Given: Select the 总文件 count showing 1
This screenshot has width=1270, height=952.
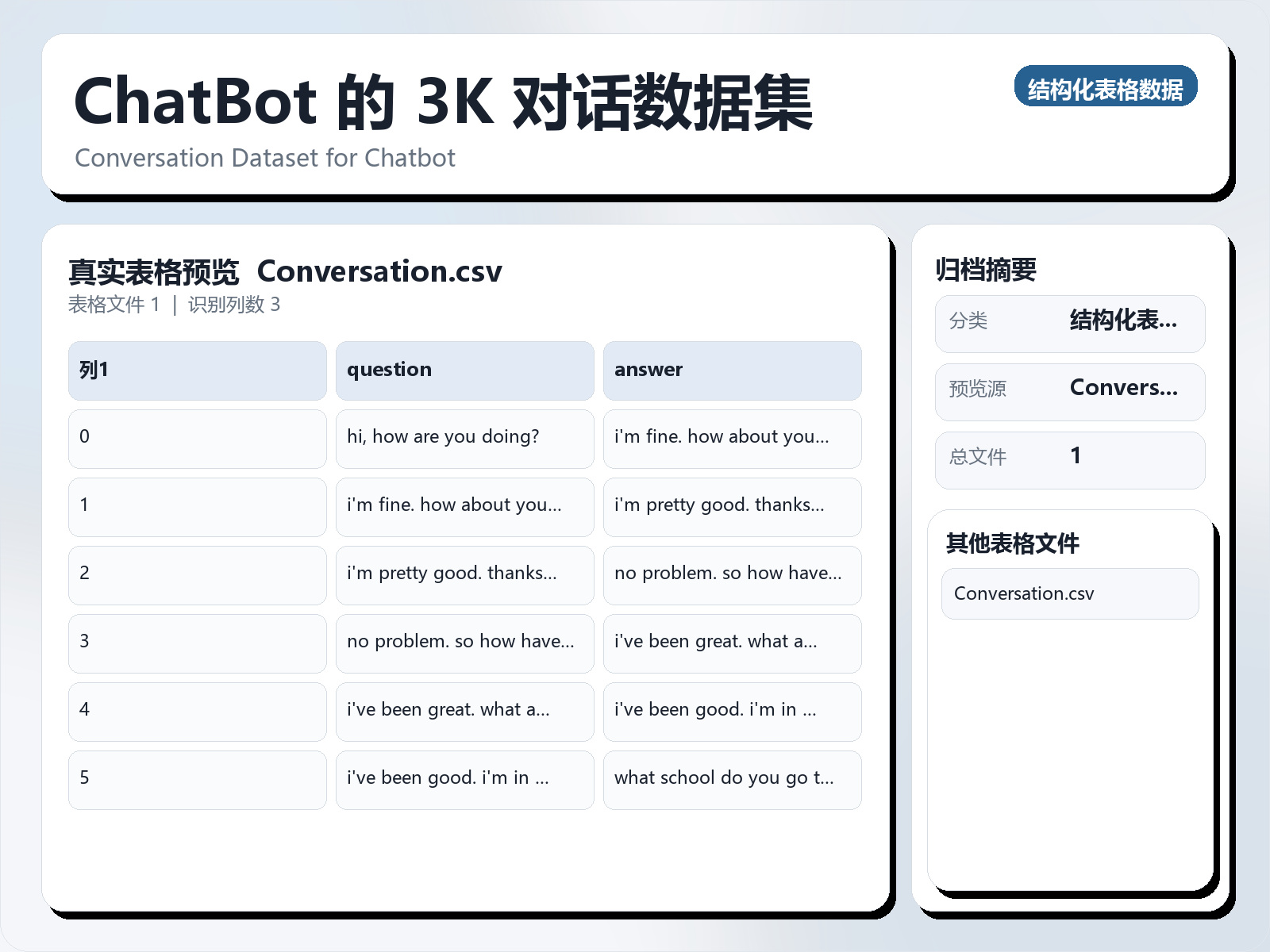Looking at the screenshot, I should pos(1076,456).
